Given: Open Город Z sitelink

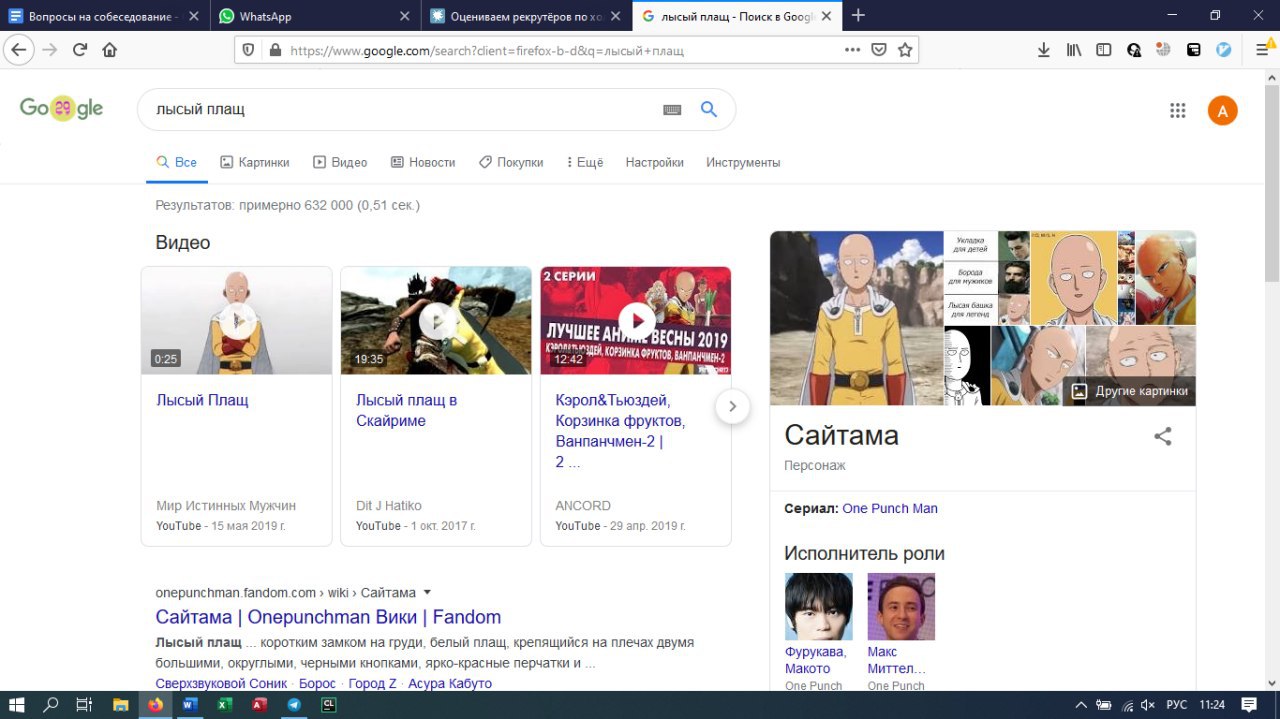Looking at the screenshot, I should click(372, 683).
